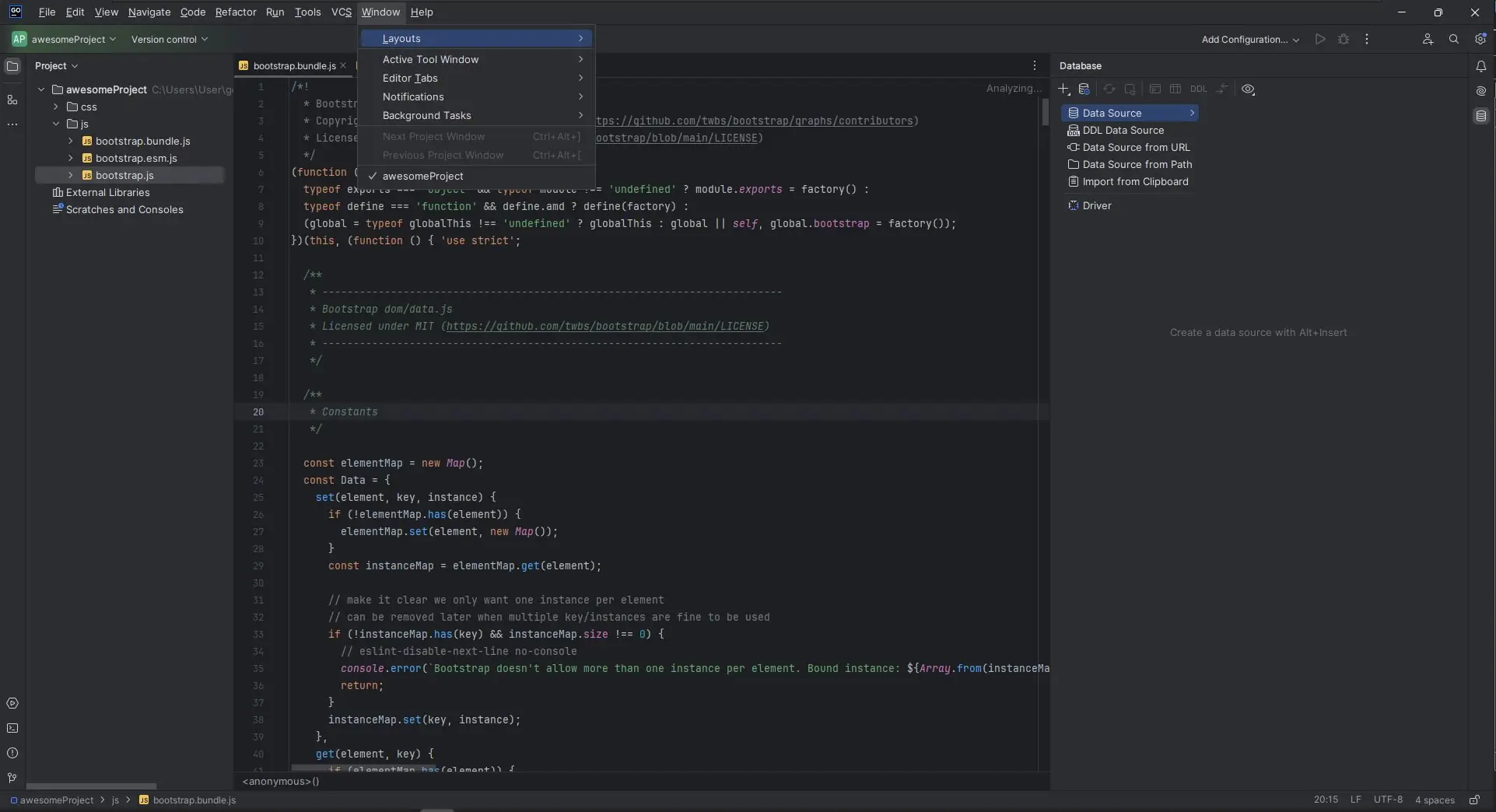Expand the css folder in project tree
1496x812 pixels.
[x=56, y=107]
